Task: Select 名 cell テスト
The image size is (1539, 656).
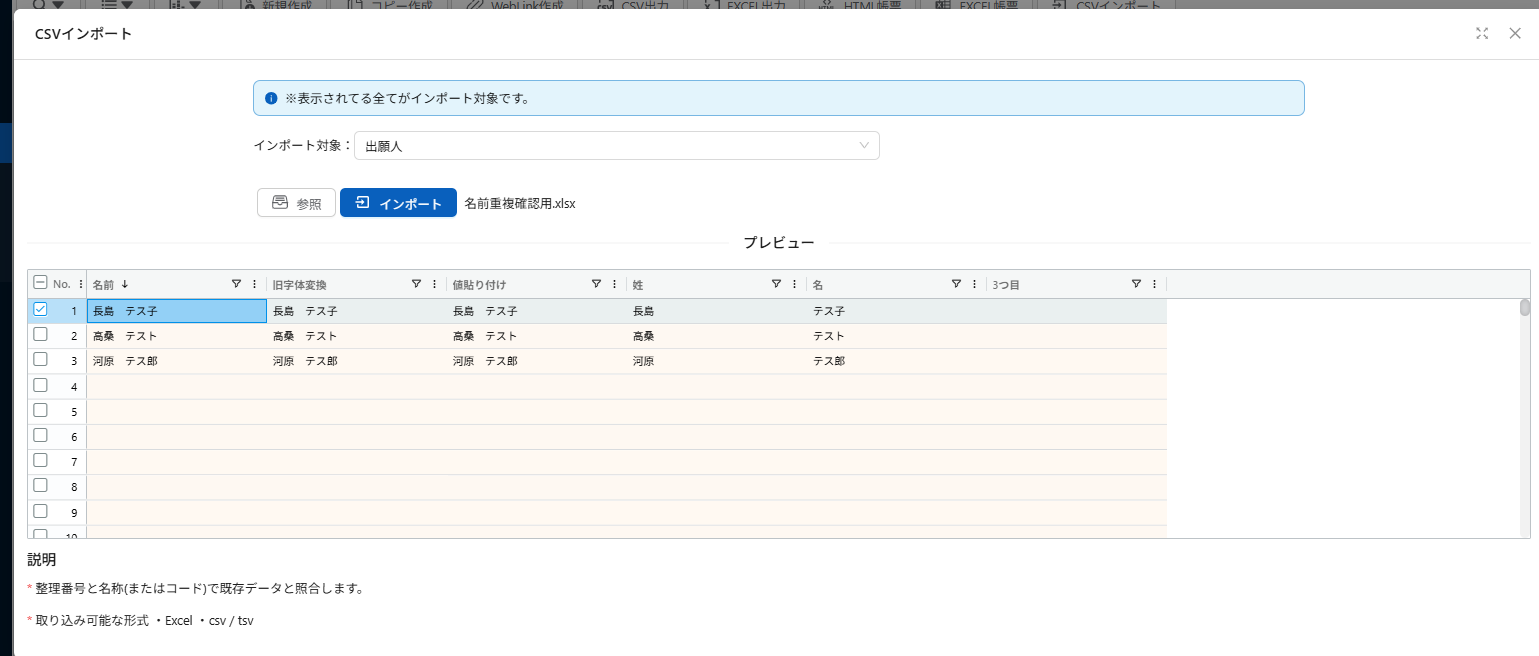Action: click(x=897, y=336)
